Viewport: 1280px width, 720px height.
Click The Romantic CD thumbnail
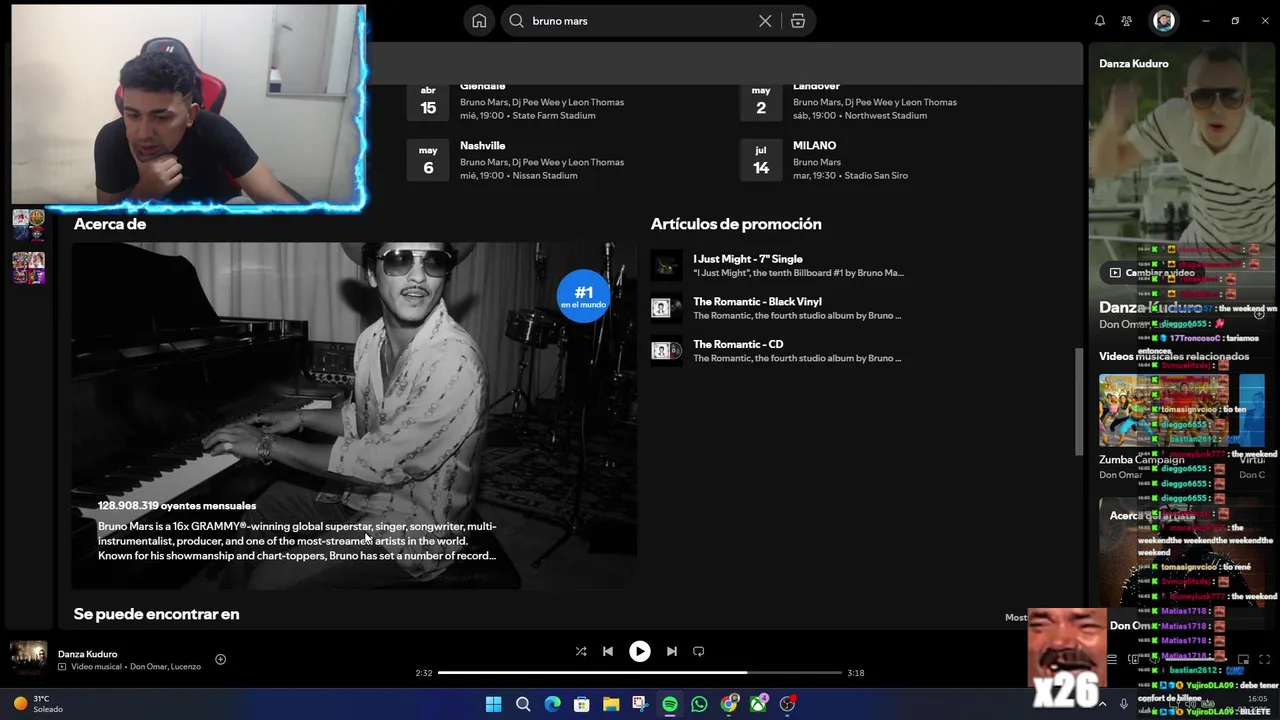point(667,351)
